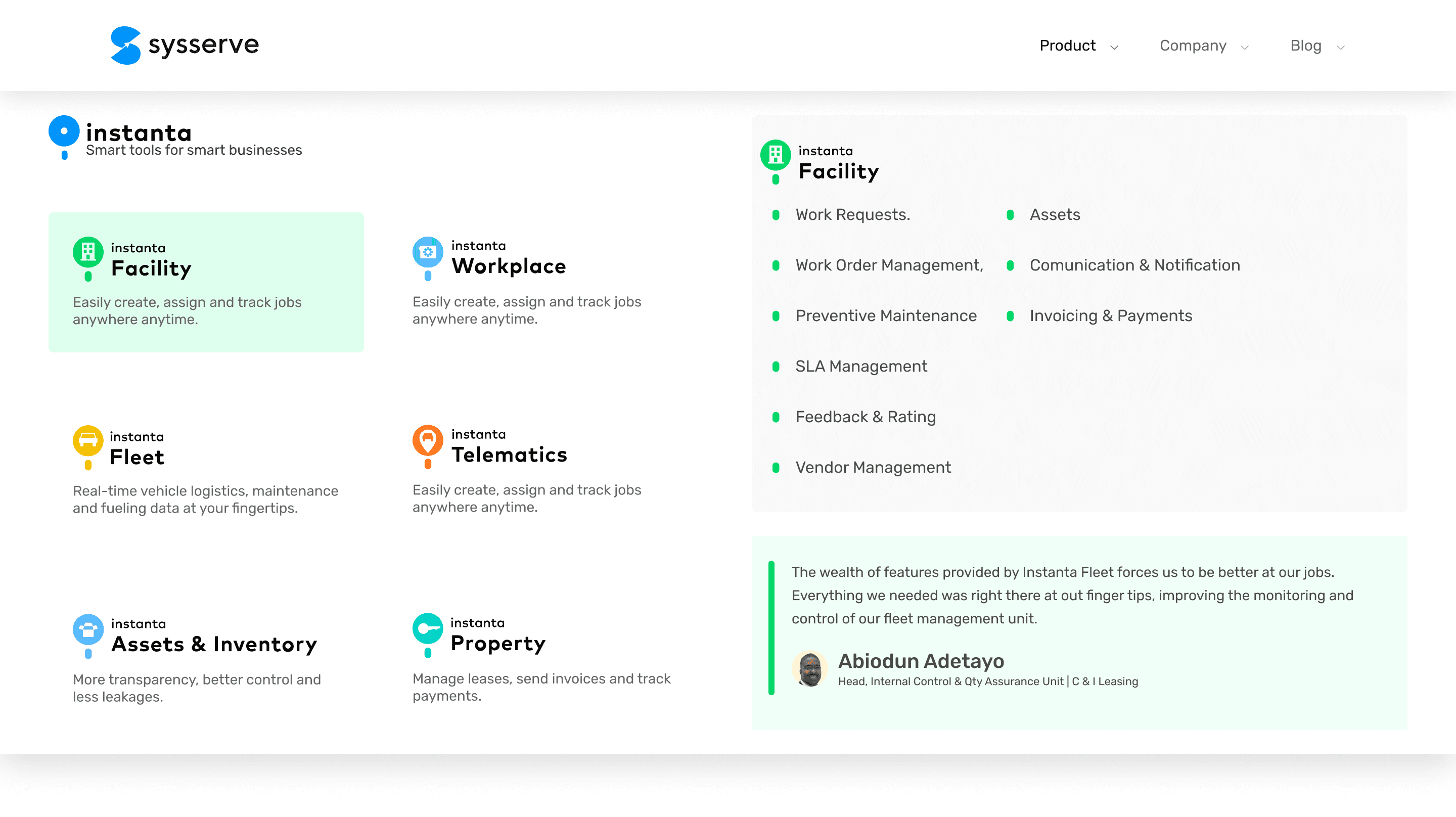Expand the Company dropdown chevron
Screen dimensions: 1456x817
click(x=1245, y=47)
